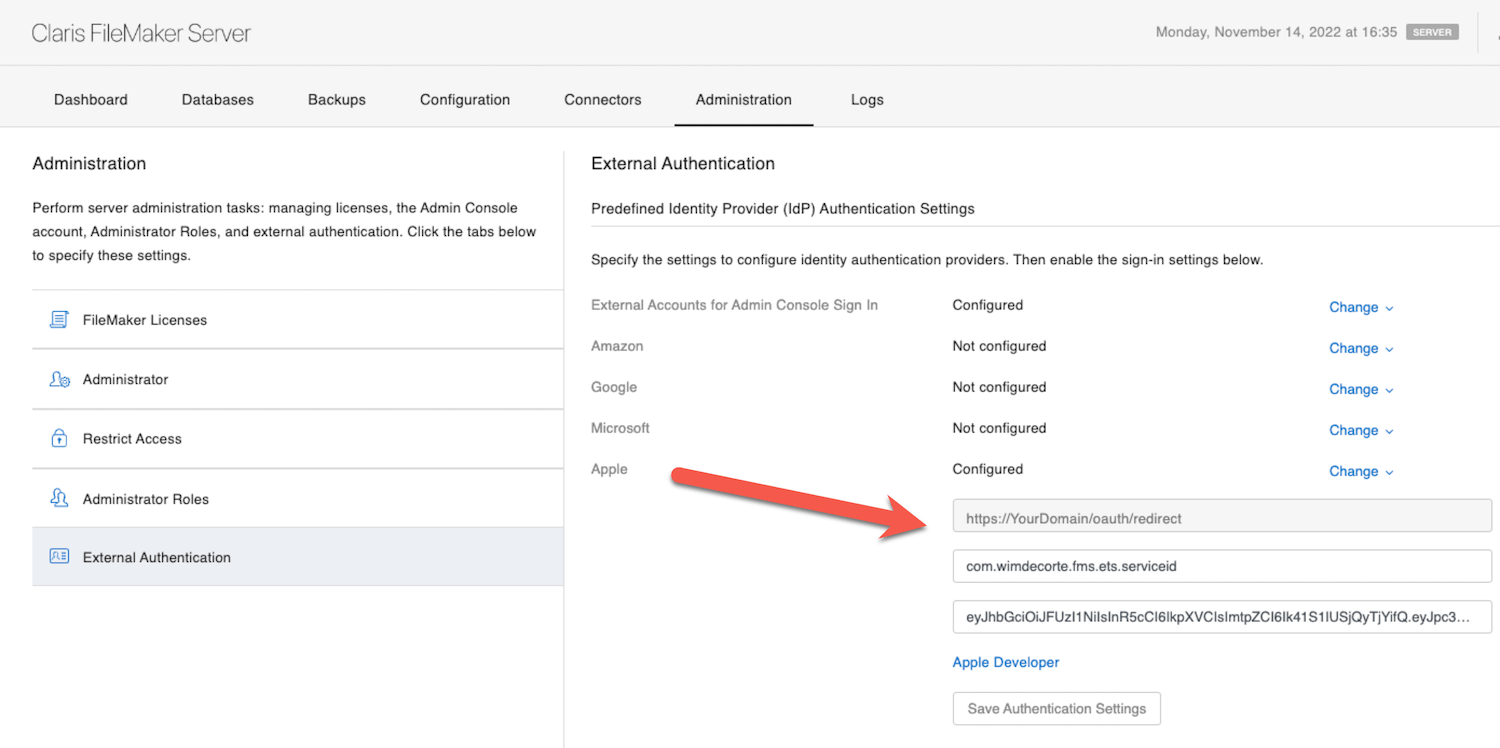Open the Apple Developer link

1006,662
